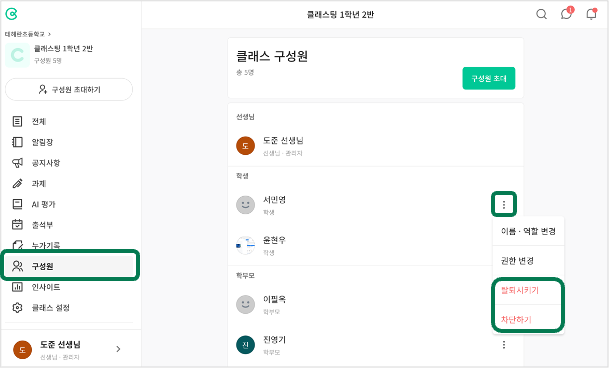The height and width of the screenshot is (368, 609).
Task: Select 권한 변경 from the context menu
Action: click(528, 261)
